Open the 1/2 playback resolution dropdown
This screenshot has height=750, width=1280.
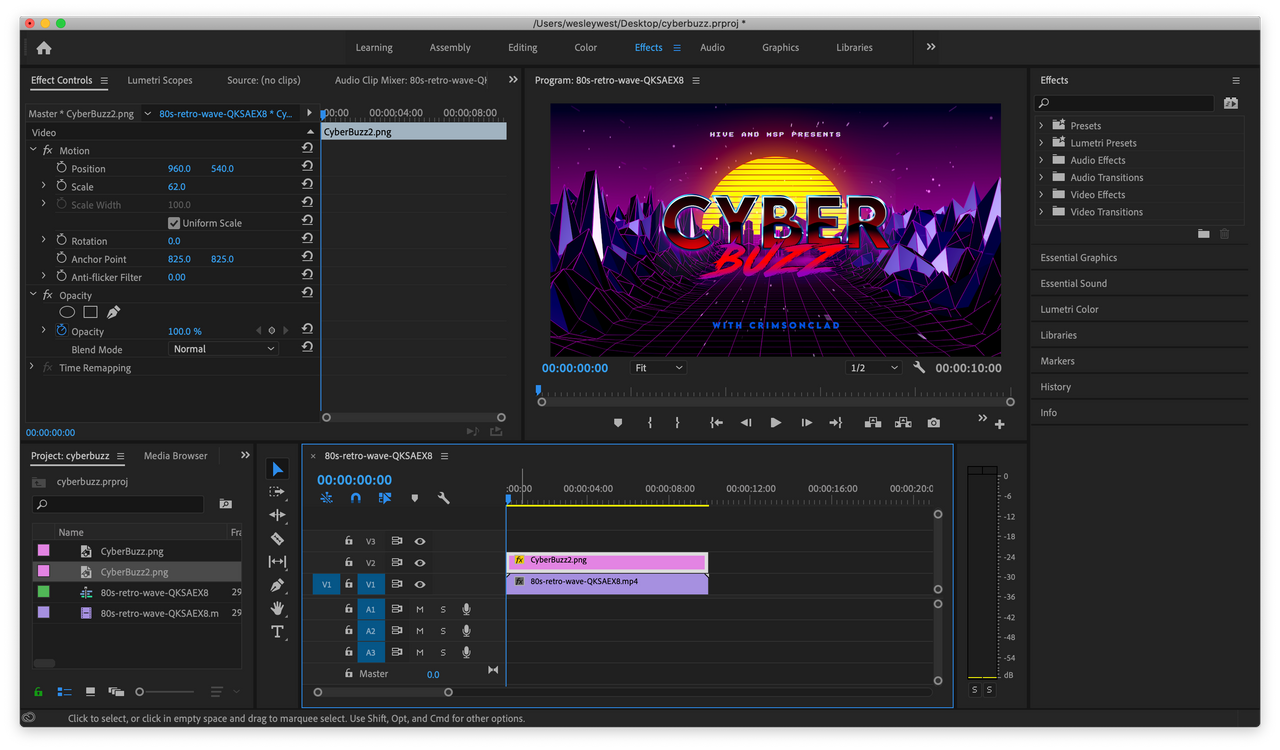click(x=874, y=368)
